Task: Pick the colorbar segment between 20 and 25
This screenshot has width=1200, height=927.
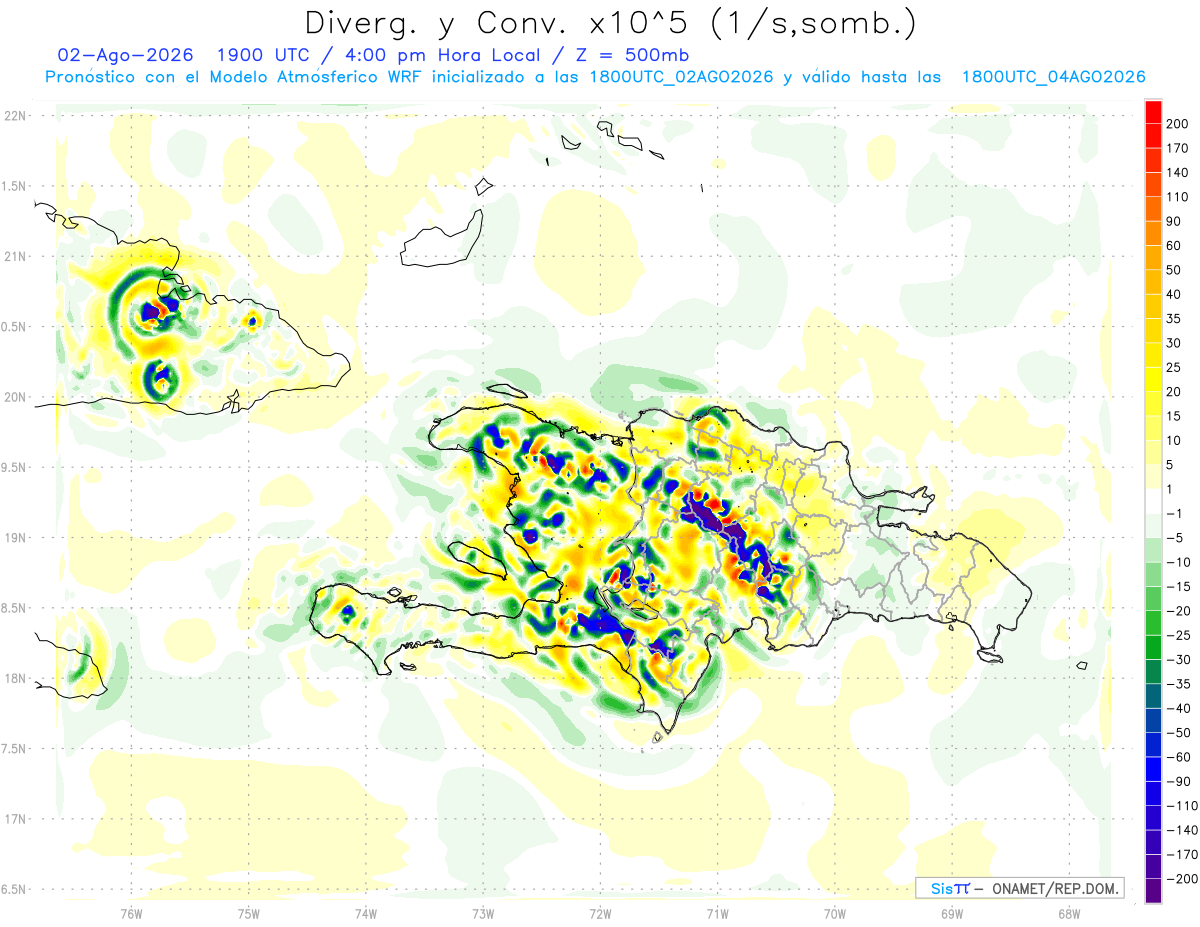Action: 1153,380
